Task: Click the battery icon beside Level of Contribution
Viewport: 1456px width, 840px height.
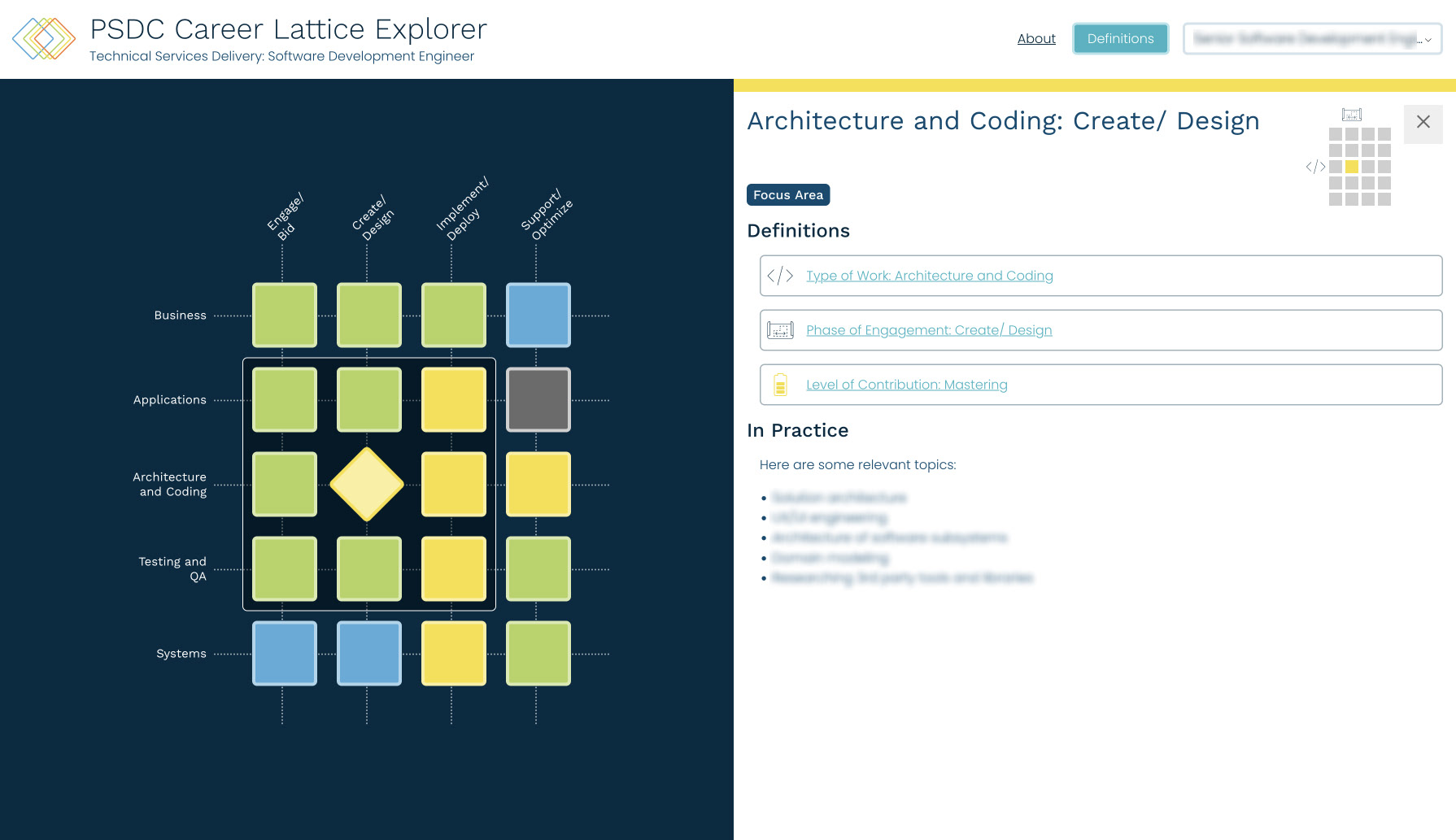Action: (x=780, y=385)
